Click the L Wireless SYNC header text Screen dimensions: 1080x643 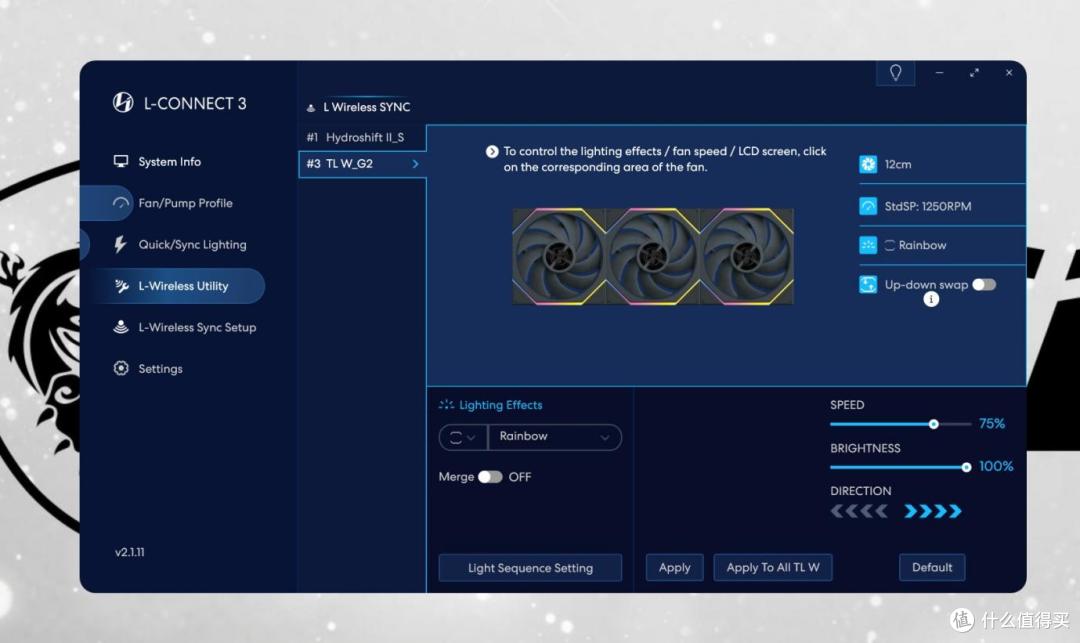pyautogui.click(x=366, y=107)
